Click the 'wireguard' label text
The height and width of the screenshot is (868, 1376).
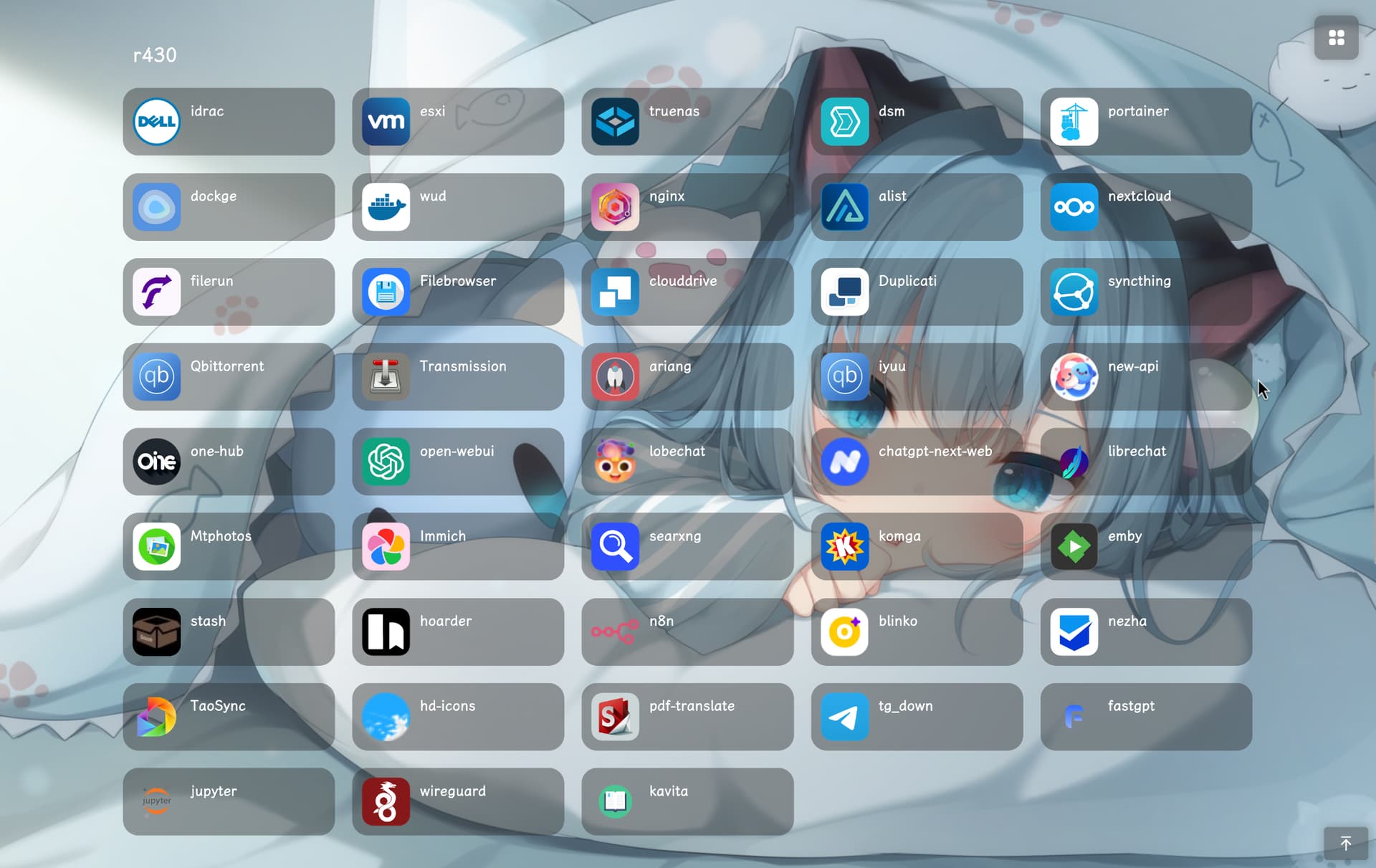[x=452, y=791]
